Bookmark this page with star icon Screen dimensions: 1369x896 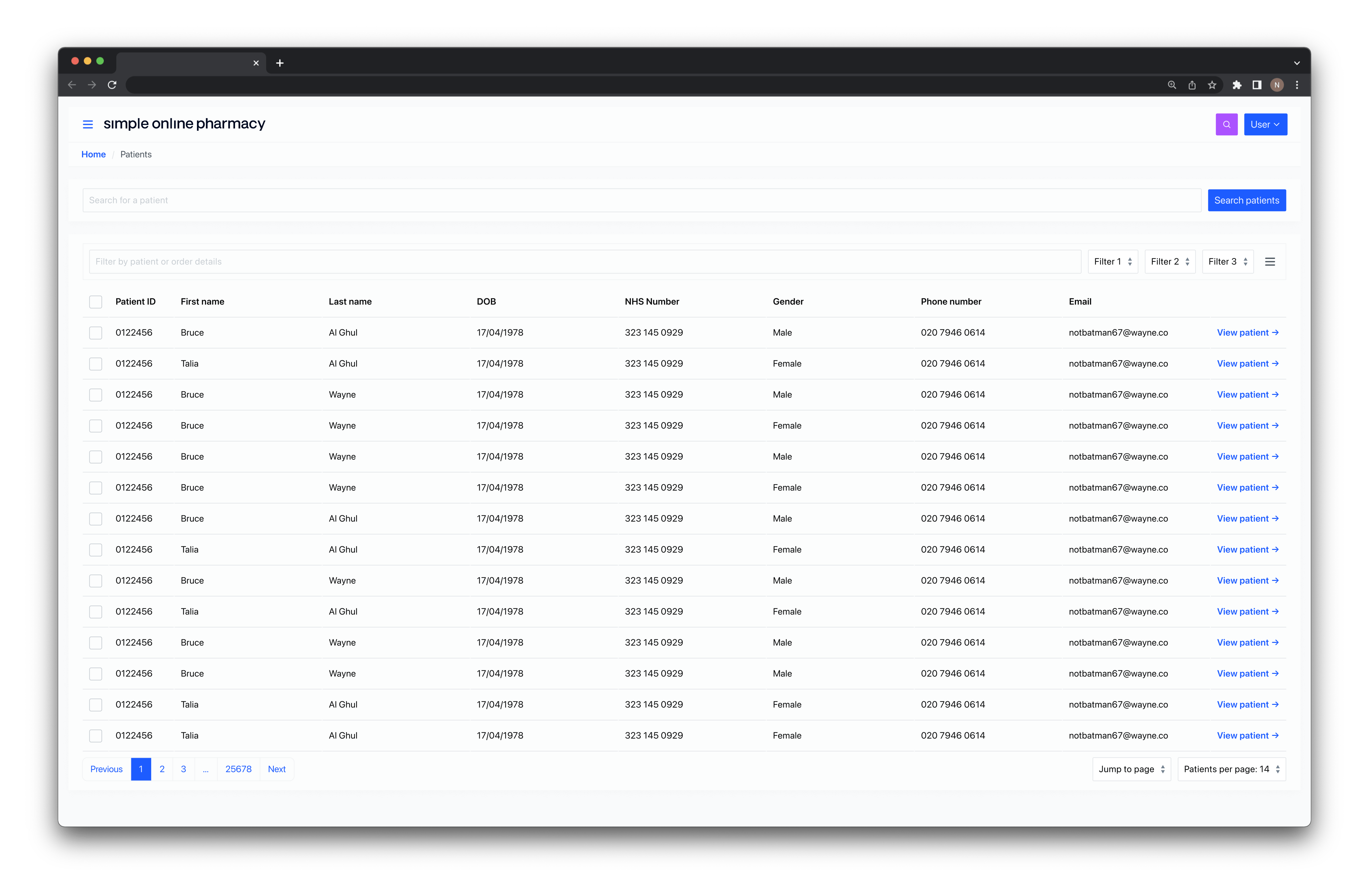coord(1212,85)
